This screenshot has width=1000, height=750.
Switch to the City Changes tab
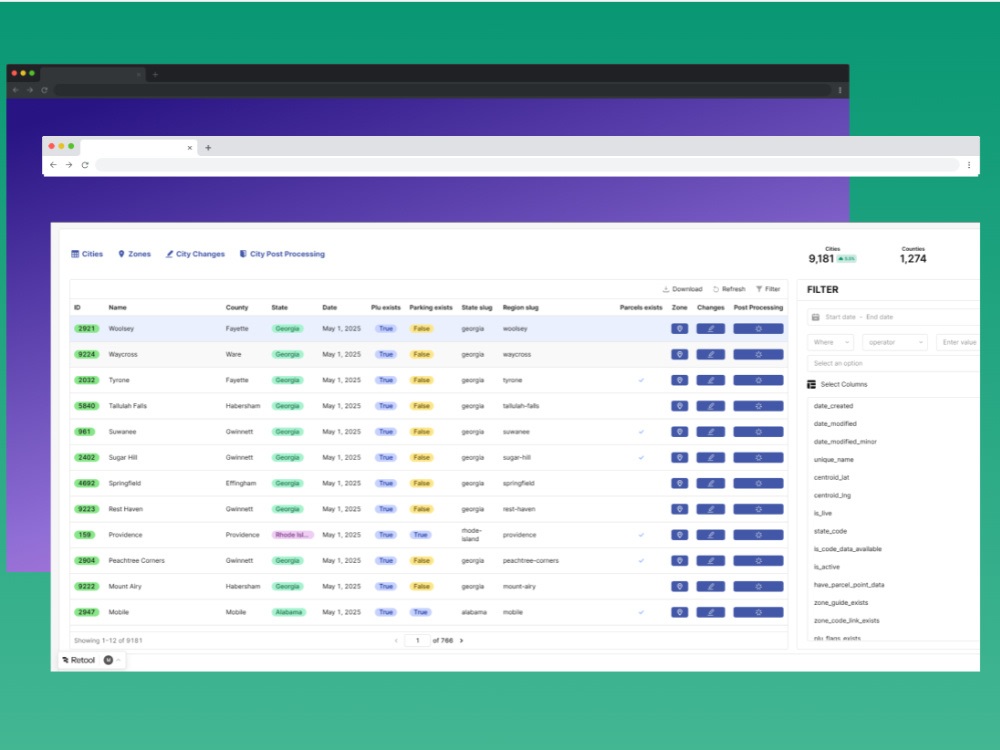click(x=195, y=254)
